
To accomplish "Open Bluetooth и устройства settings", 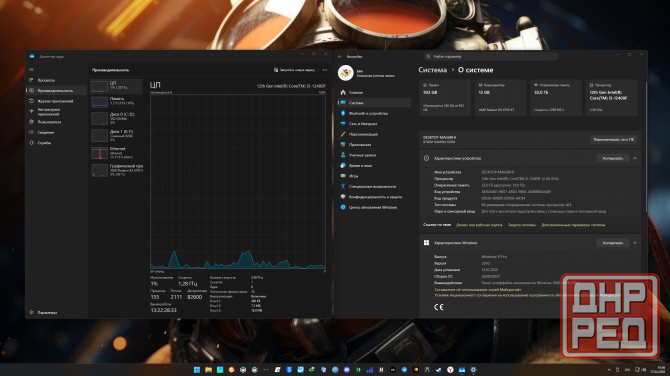I will (x=374, y=113).
